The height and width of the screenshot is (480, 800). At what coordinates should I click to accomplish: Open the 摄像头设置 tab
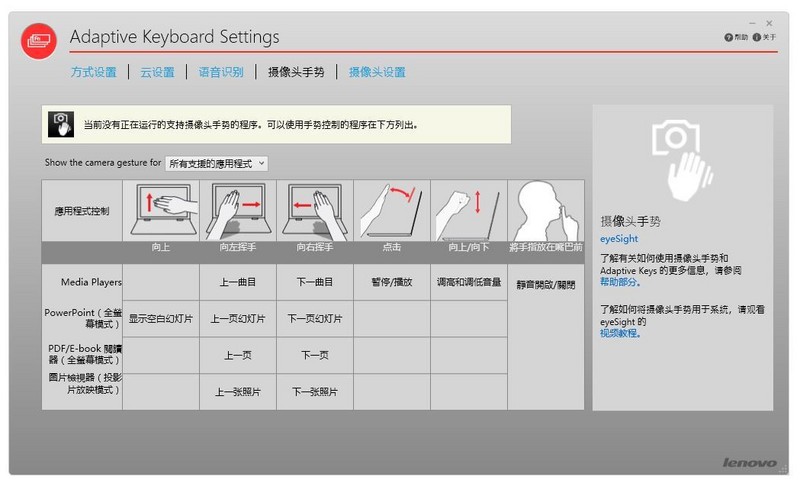376,72
